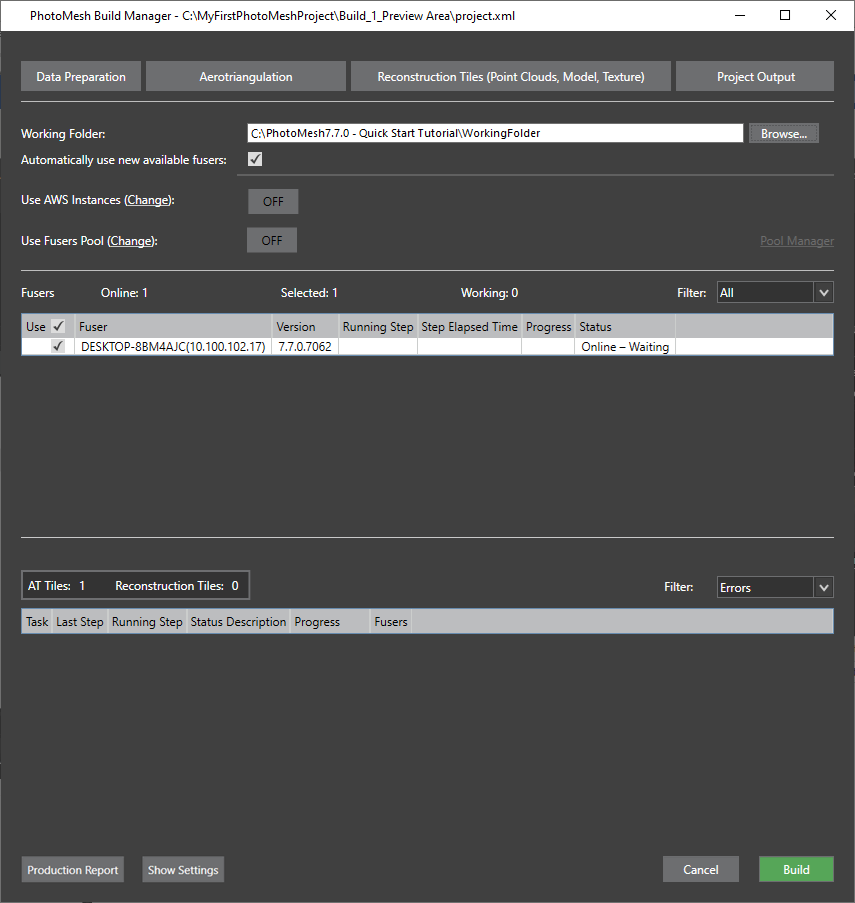Viewport: 855px width, 903px height.
Task: Sort fusers by the Fuser column header
Action: [173, 327]
